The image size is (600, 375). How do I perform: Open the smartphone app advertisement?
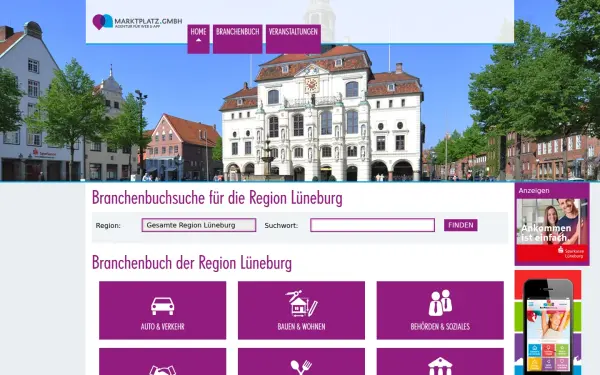tap(548, 323)
